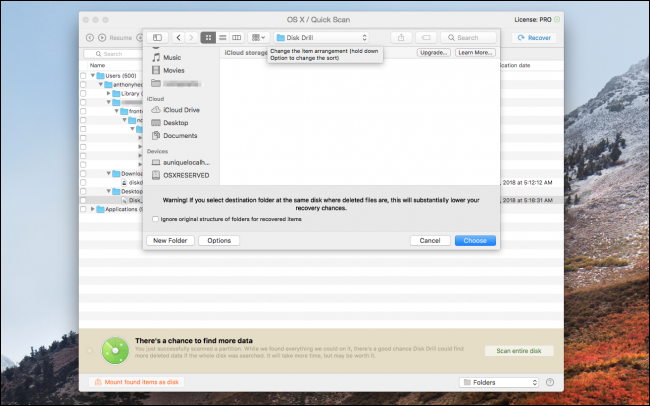The height and width of the screenshot is (406, 650).
Task: Open the item arrangement dropdown
Action: click(x=259, y=38)
